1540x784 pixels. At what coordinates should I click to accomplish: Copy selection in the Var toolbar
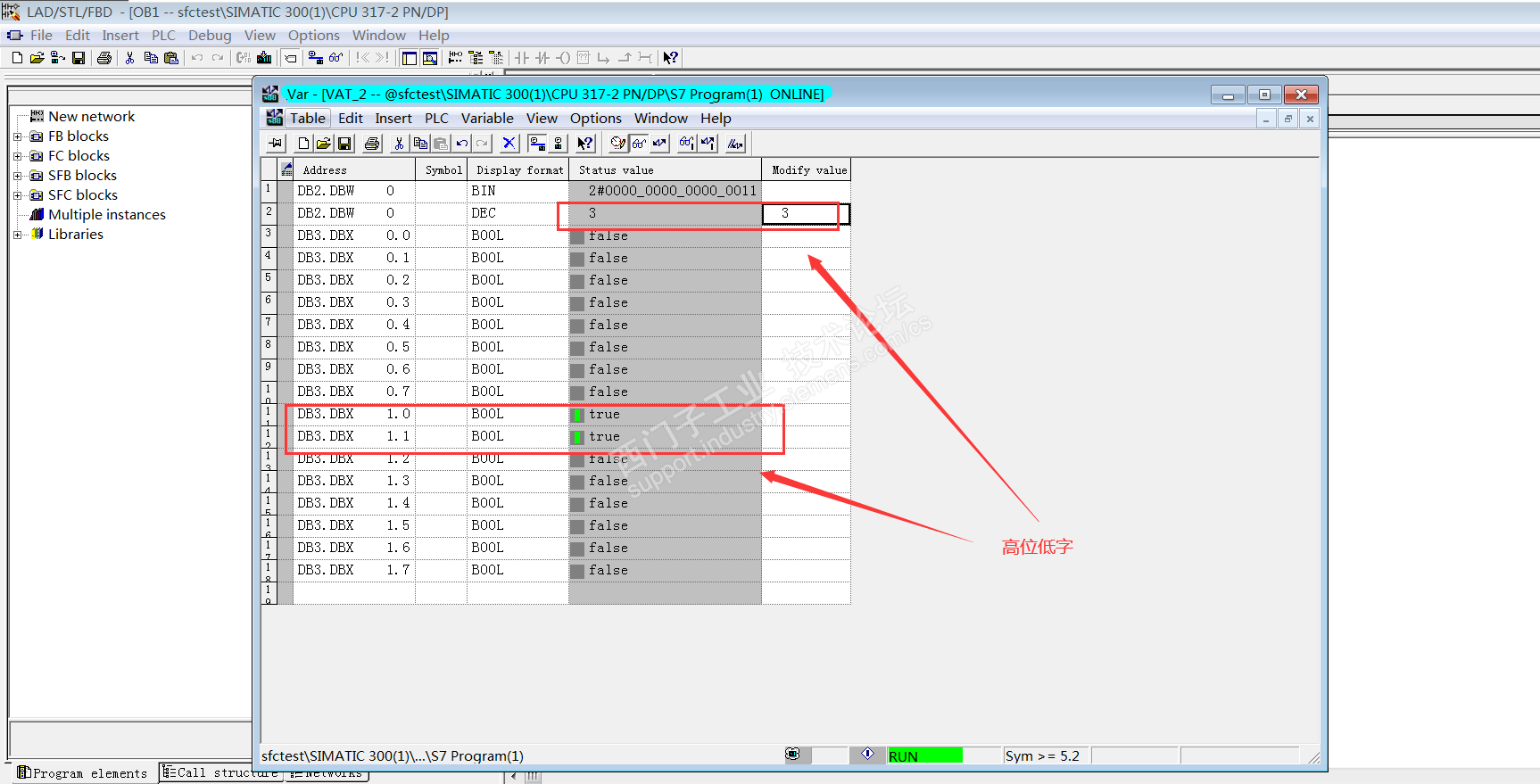coord(420,144)
